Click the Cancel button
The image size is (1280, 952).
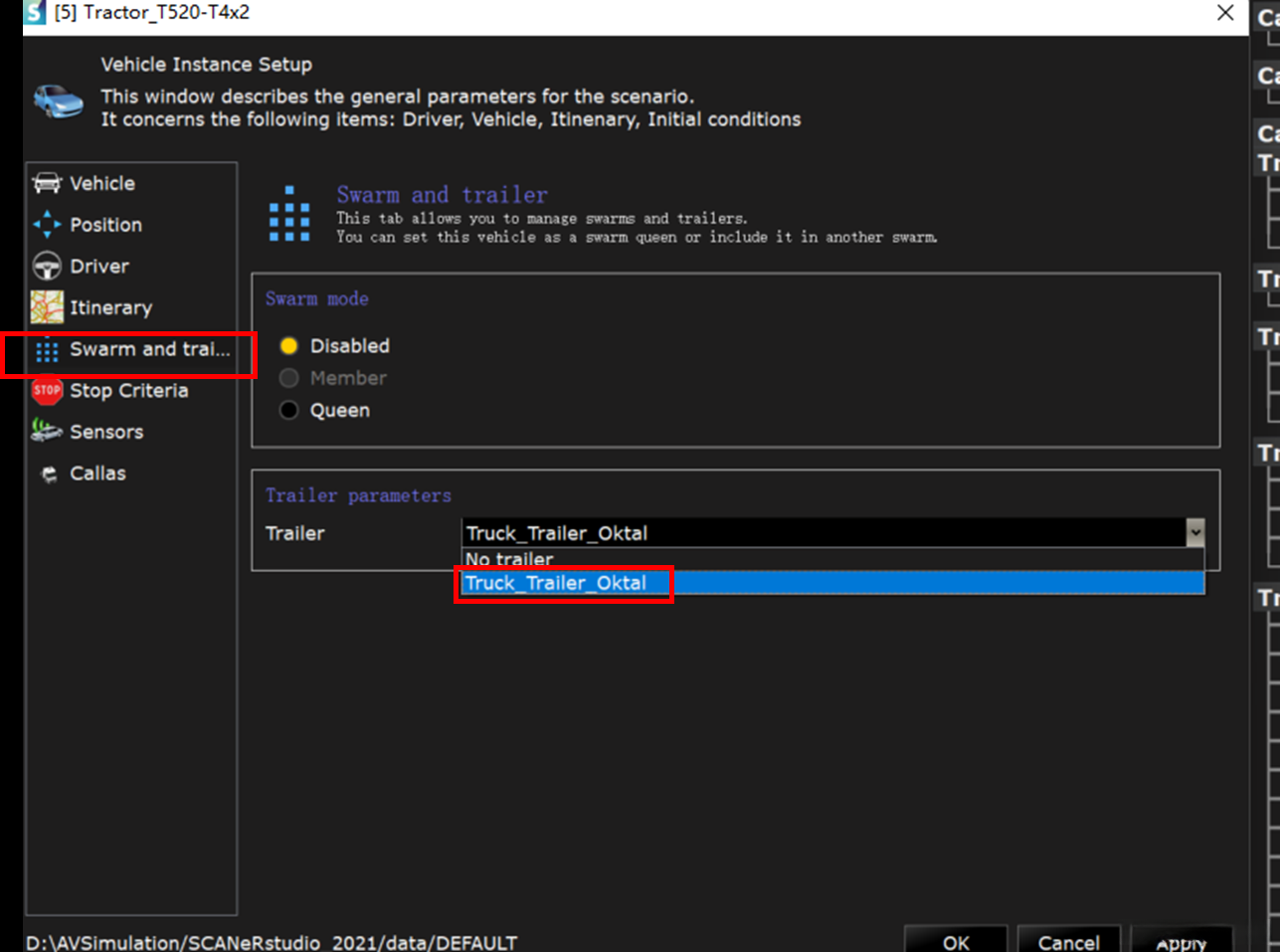tap(1069, 941)
